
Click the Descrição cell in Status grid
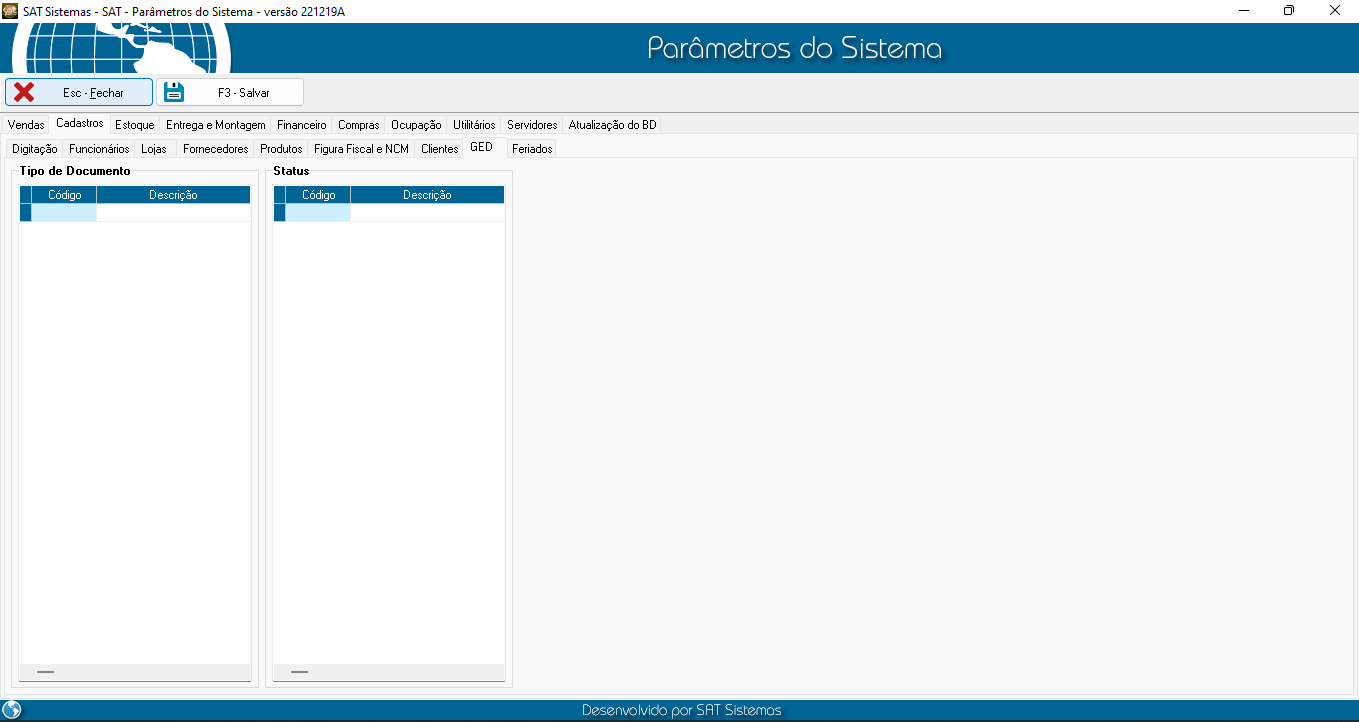[427, 213]
